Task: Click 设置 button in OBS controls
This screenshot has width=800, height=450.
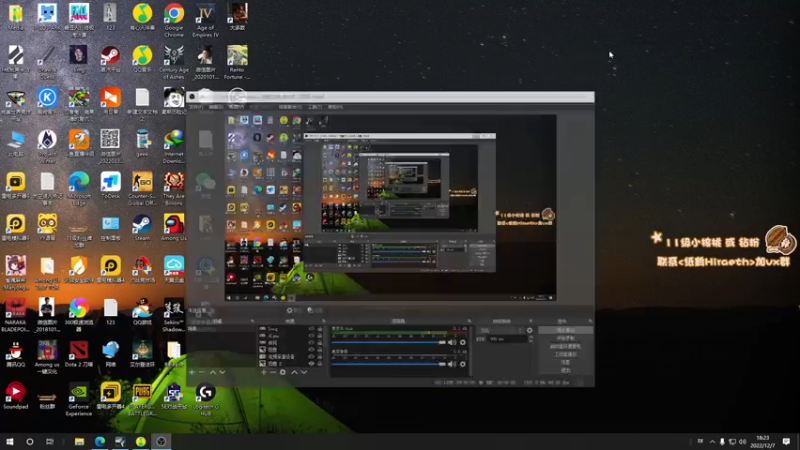Action: pos(565,362)
